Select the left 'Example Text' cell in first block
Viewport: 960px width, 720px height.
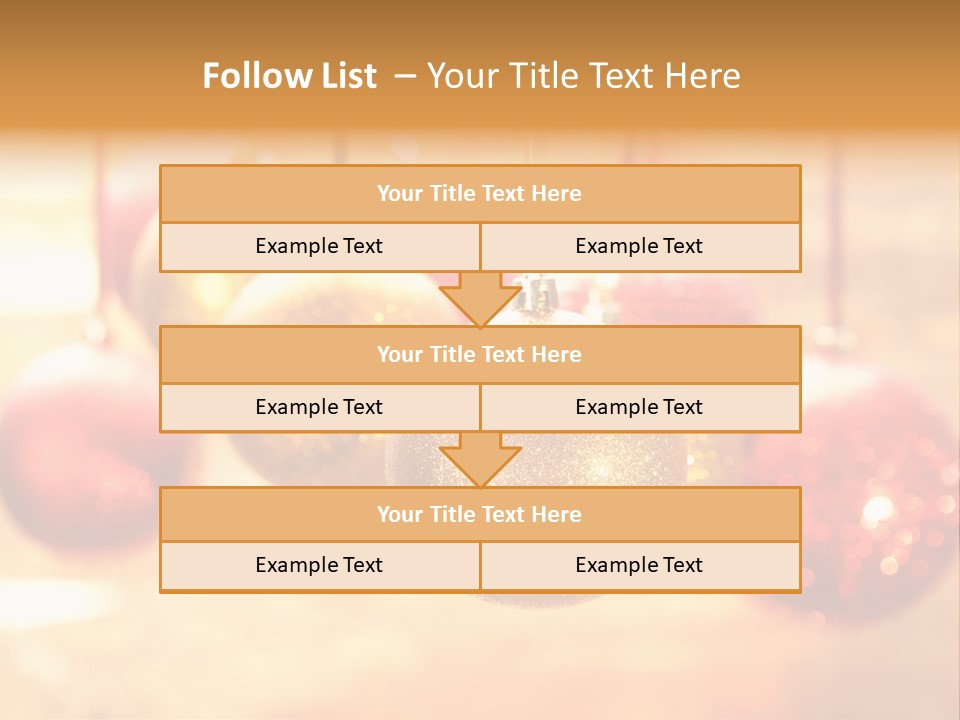click(x=320, y=247)
